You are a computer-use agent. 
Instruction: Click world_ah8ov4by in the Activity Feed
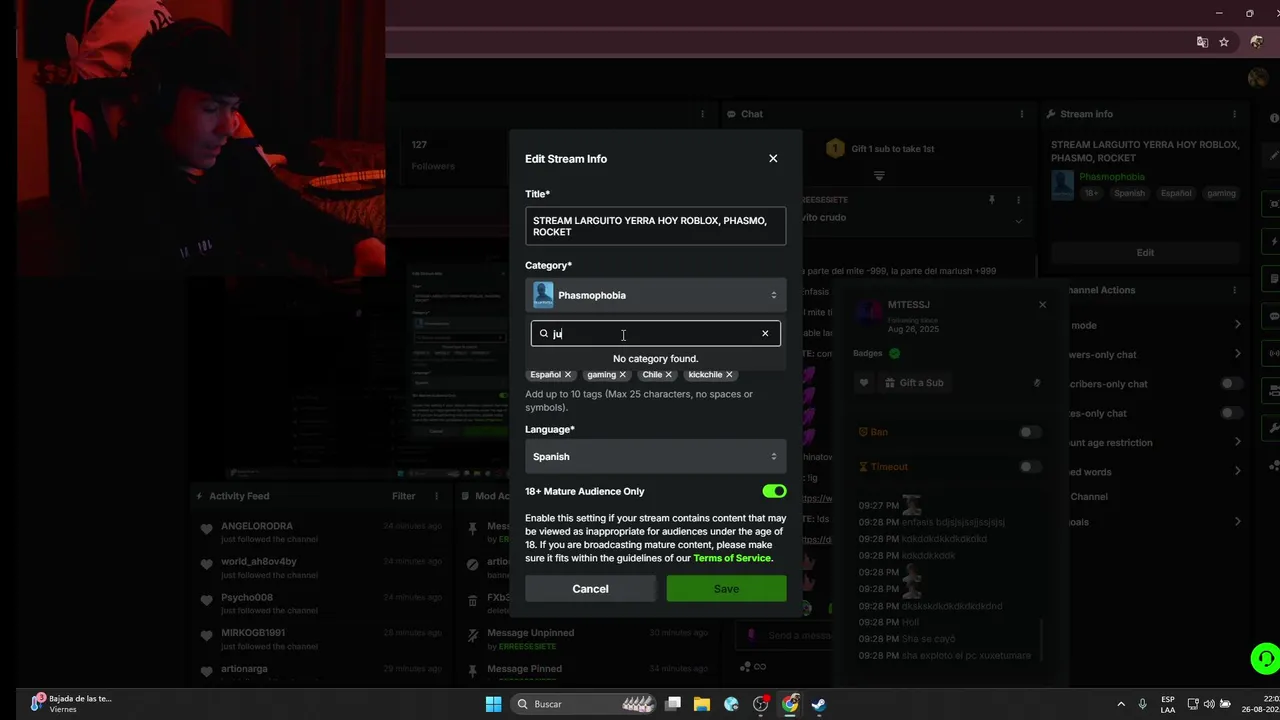259,562
